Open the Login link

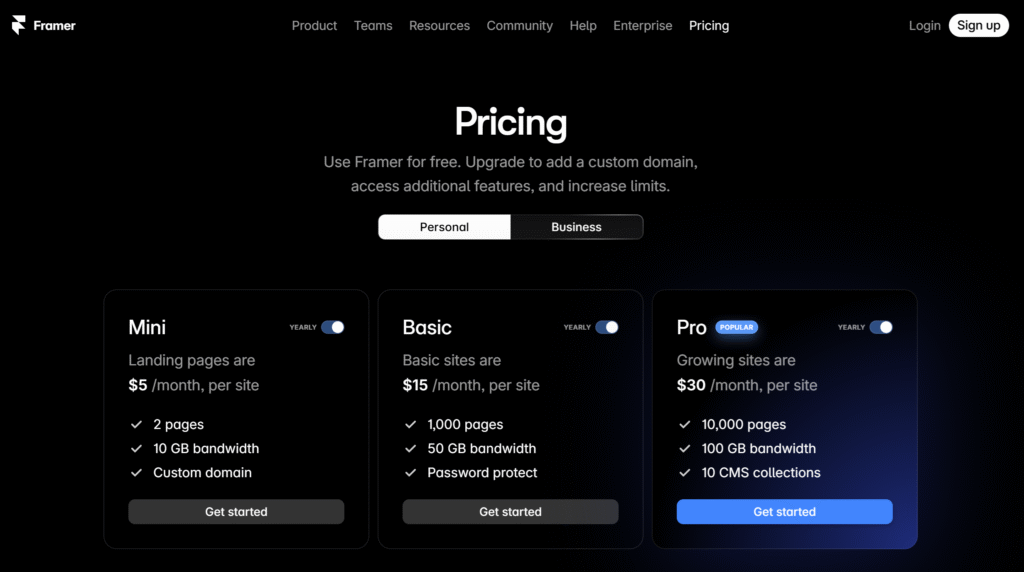[x=925, y=25]
